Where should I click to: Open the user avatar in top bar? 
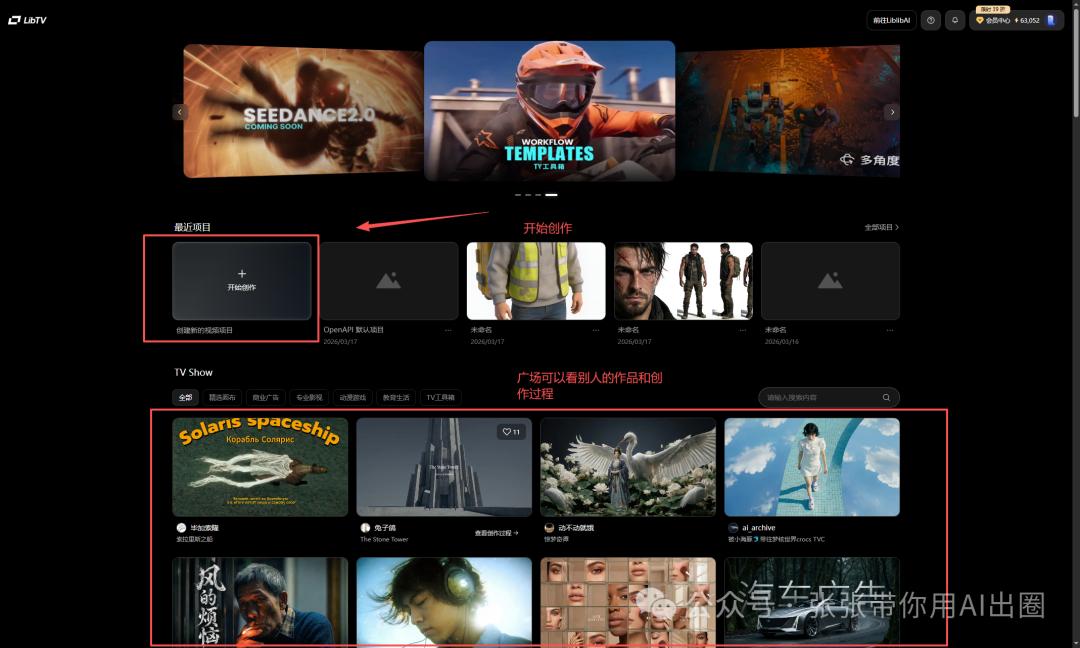pyautogui.click(x=1050, y=20)
